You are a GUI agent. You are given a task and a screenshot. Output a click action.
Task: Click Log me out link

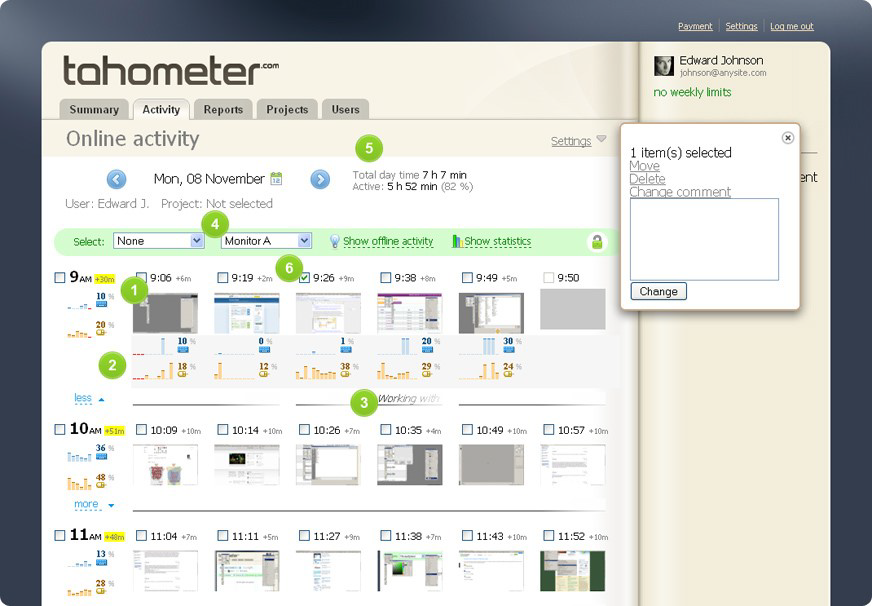pos(792,26)
